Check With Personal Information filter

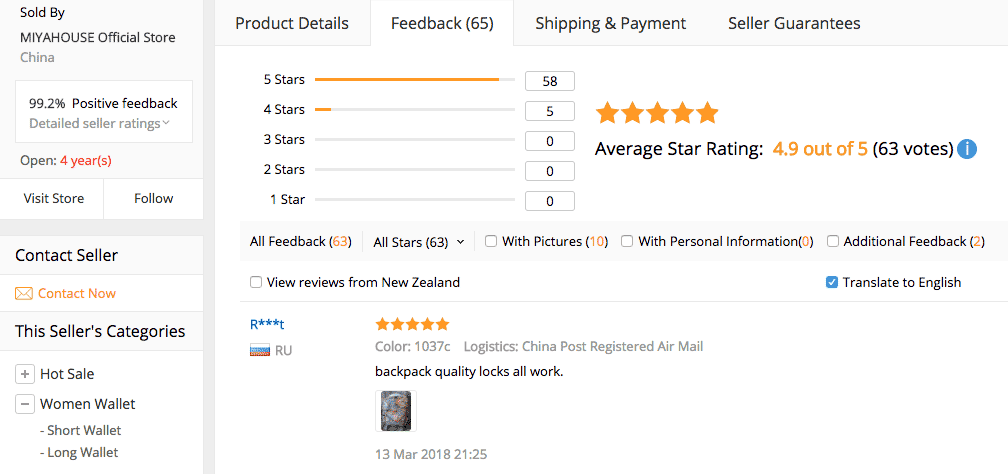tap(627, 241)
